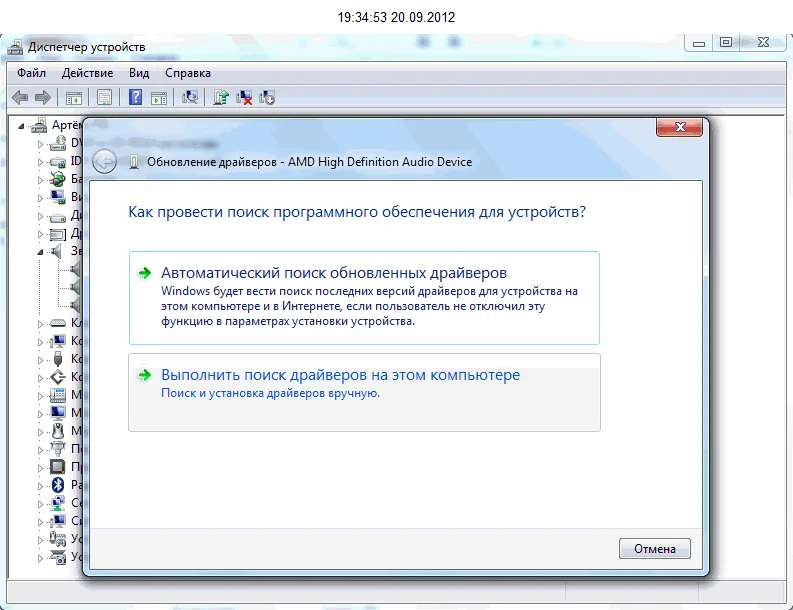The height and width of the screenshot is (610, 793).
Task: Select the green battery icon in the tree
Action: tap(58, 179)
